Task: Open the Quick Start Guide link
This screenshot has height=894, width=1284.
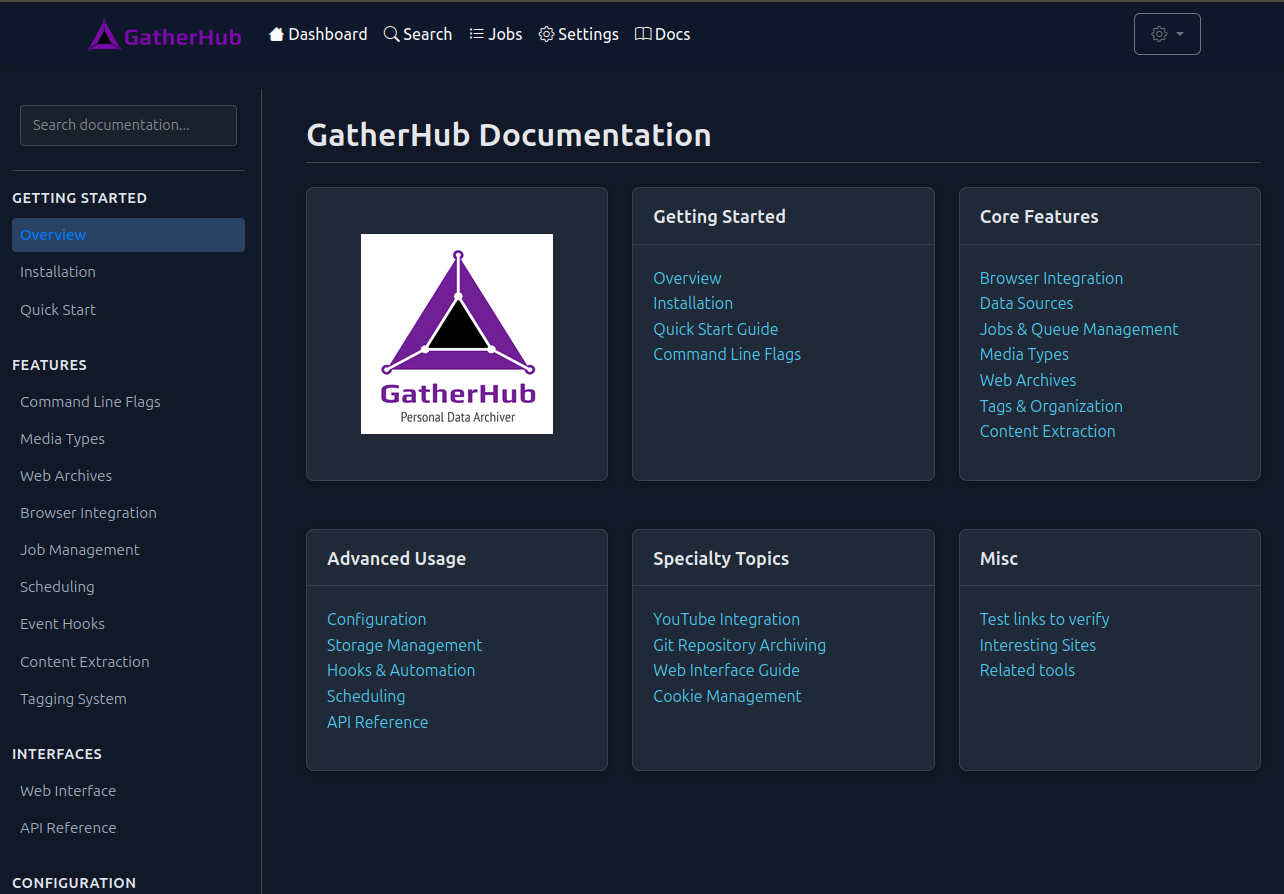Action: 715,328
